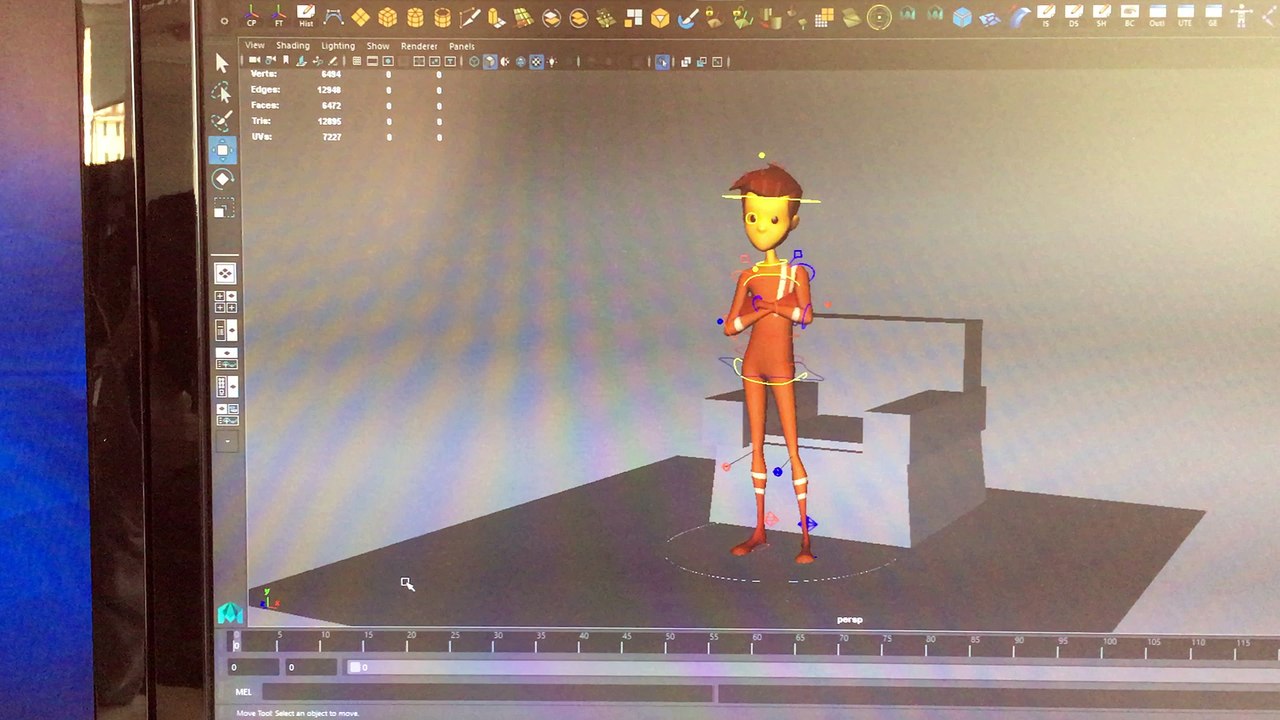Click the MEL script language label
Screen dimensions: 1280x720
click(244, 692)
